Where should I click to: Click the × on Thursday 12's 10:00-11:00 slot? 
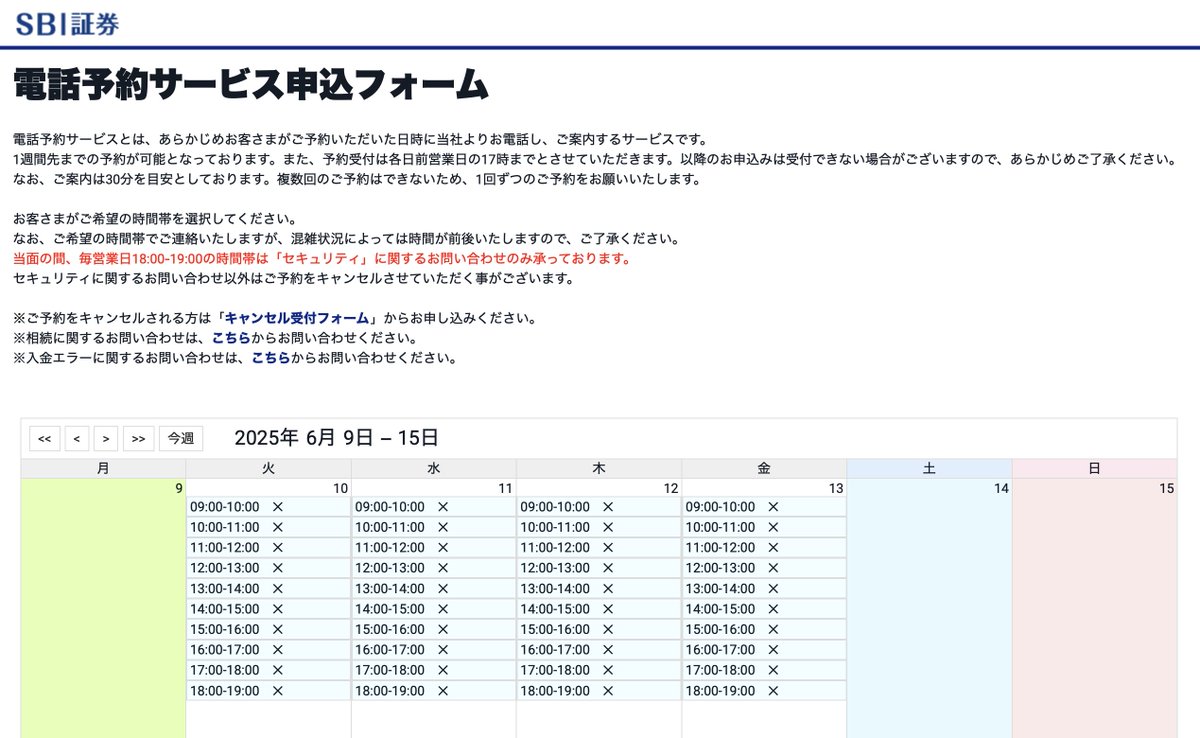[608, 527]
